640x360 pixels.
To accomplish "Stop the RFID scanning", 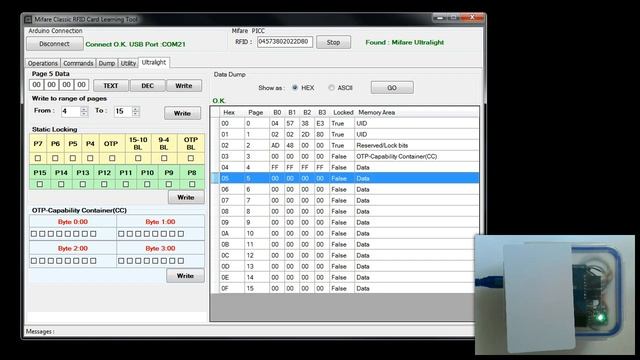I will tap(333, 42).
